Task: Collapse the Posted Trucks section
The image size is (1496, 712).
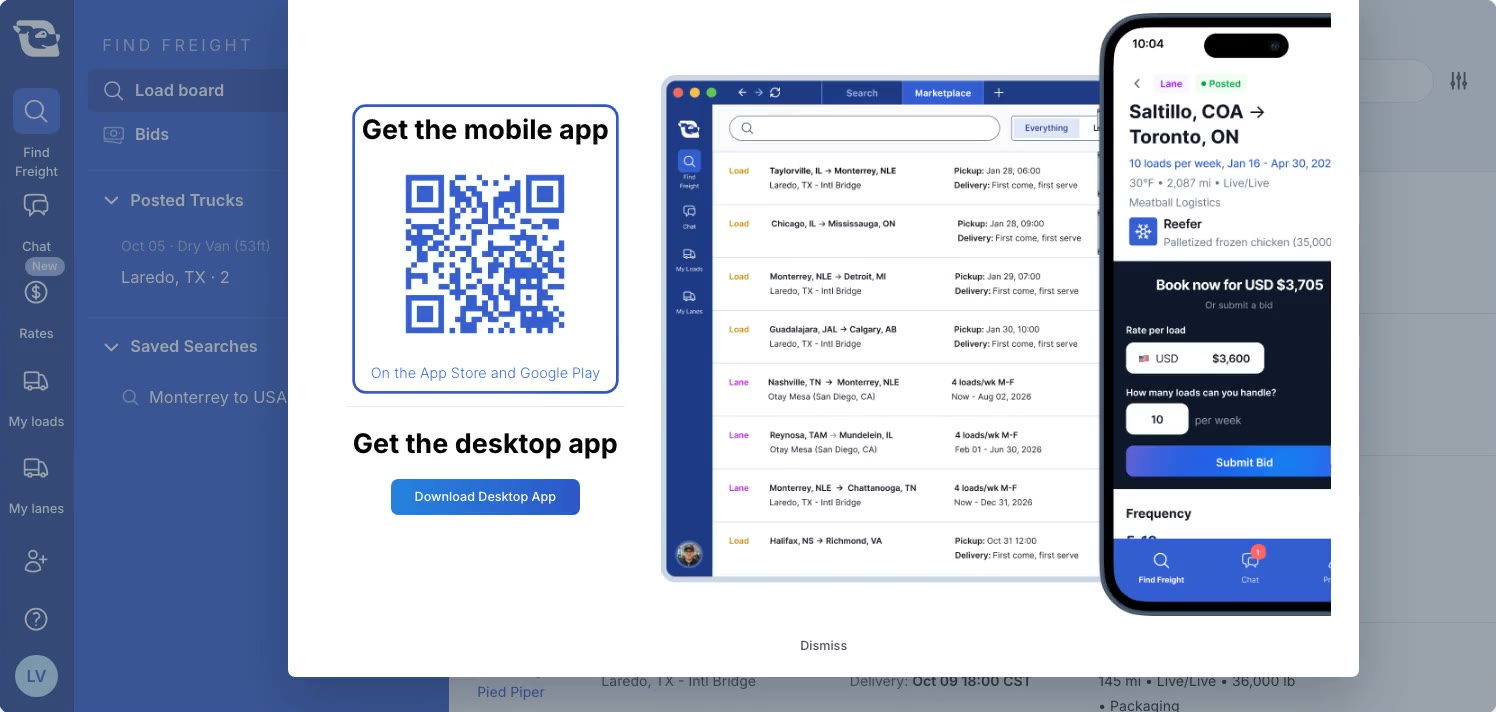Action: coord(111,200)
